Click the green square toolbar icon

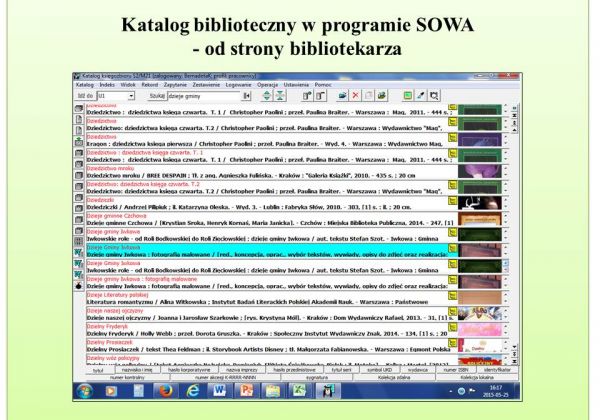point(408,96)
